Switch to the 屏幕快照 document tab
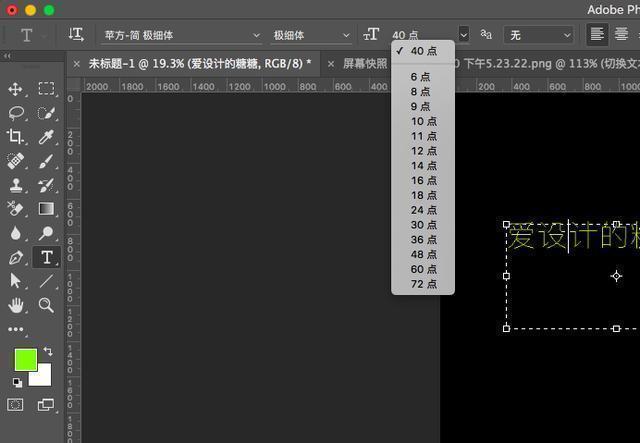 [365, 64]
